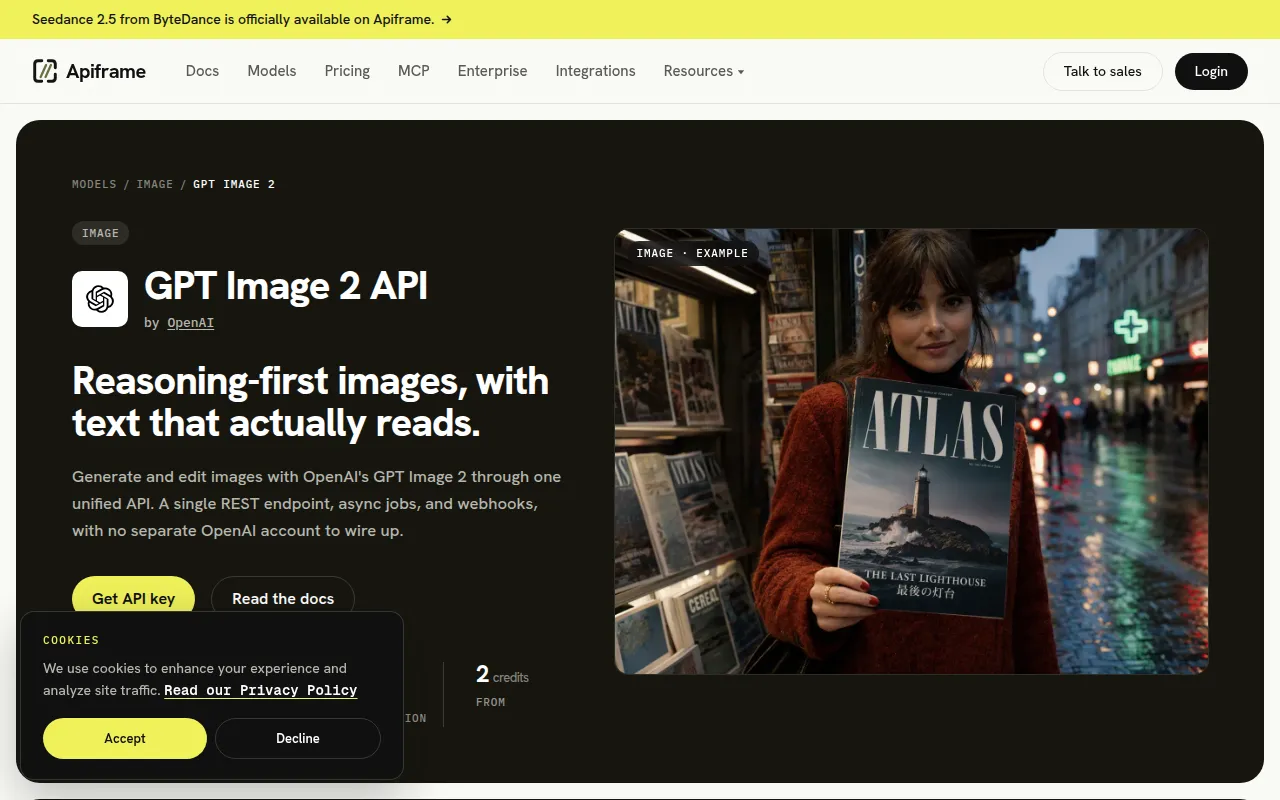The width and height of the screenshot is (1280, 800).
Task: Accept cookies in the consent popup
Action: tap(125, 738)
